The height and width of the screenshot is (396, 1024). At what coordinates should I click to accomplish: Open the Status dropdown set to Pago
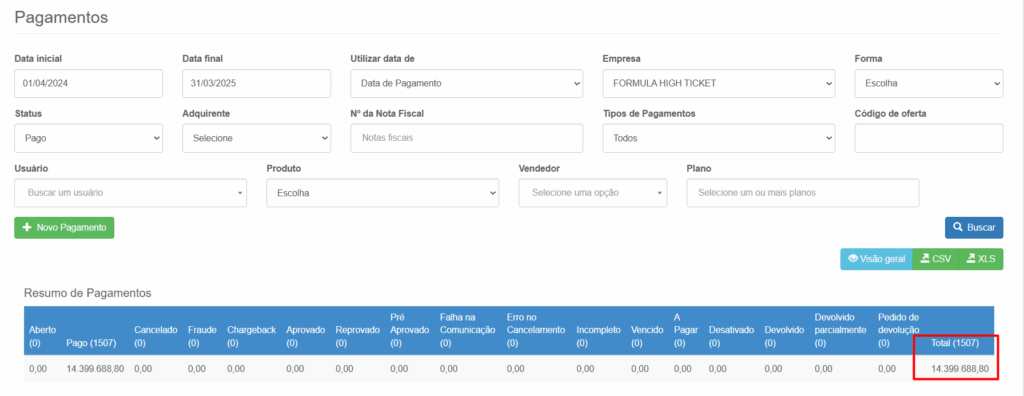(x=88, y=139)
